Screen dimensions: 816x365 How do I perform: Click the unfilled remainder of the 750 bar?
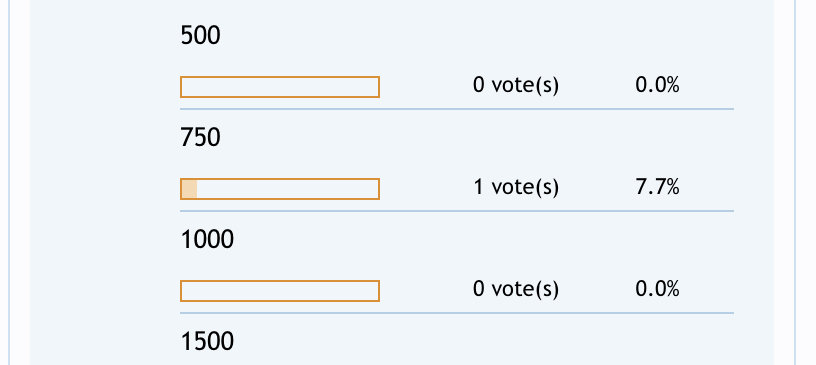(288, 189)
